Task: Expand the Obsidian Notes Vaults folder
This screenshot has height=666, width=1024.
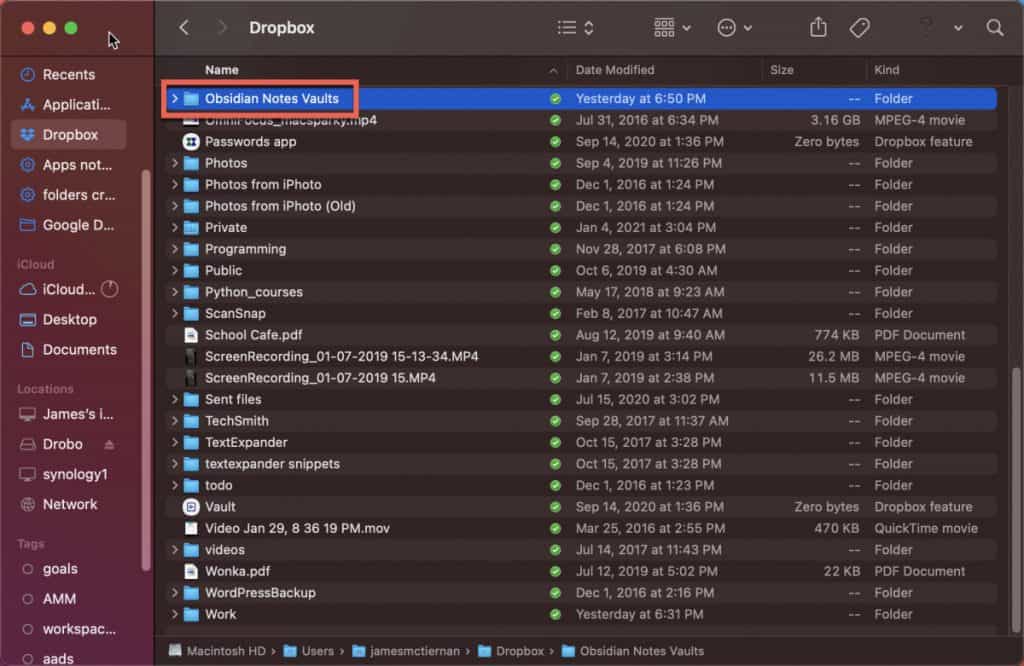Action: pos(174,99)
